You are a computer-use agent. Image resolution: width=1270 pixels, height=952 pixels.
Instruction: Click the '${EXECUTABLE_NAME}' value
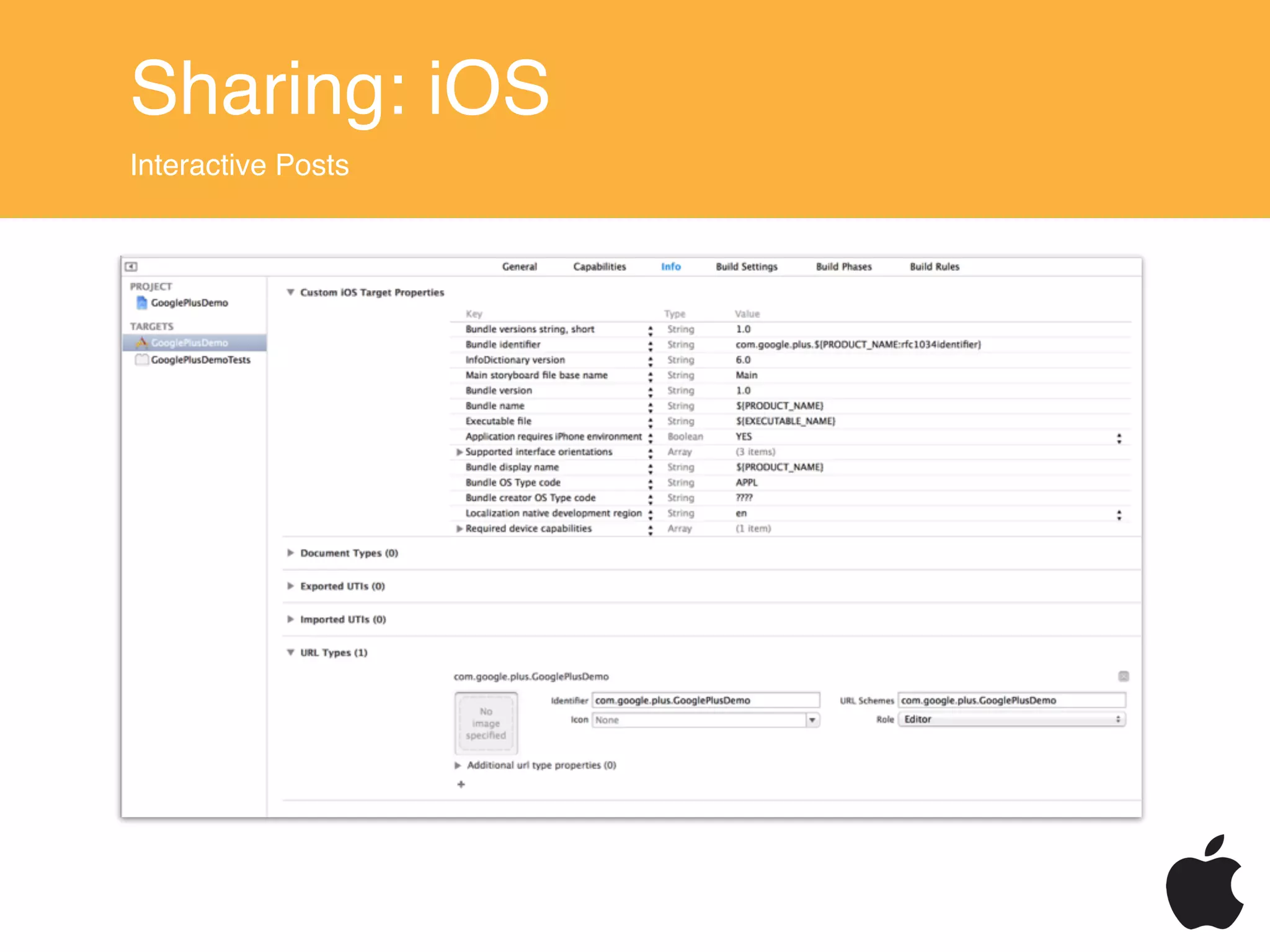coord(786,421)
